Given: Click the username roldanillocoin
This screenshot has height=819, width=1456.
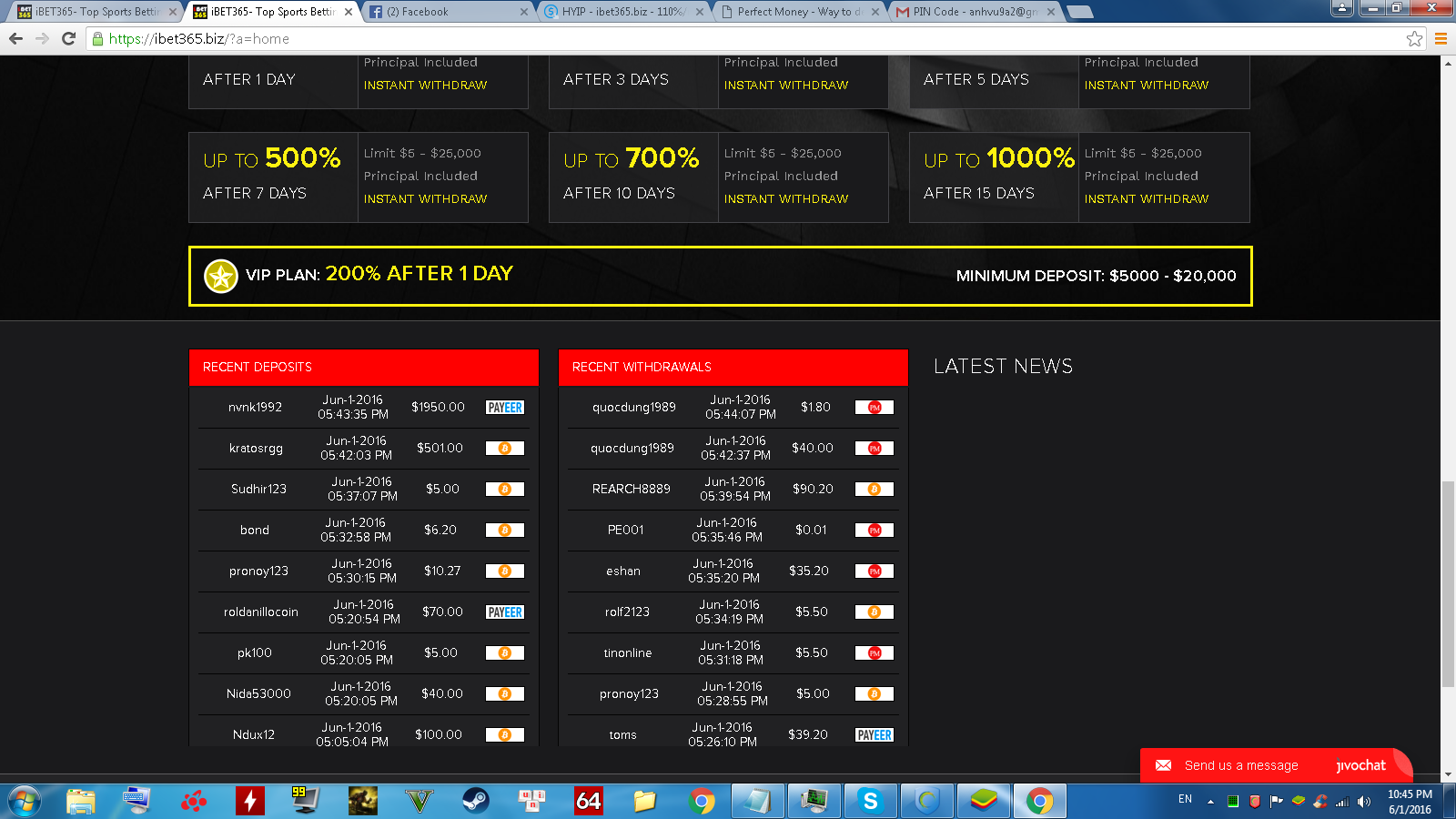Looking at the screenshot, I should (261, 612).
